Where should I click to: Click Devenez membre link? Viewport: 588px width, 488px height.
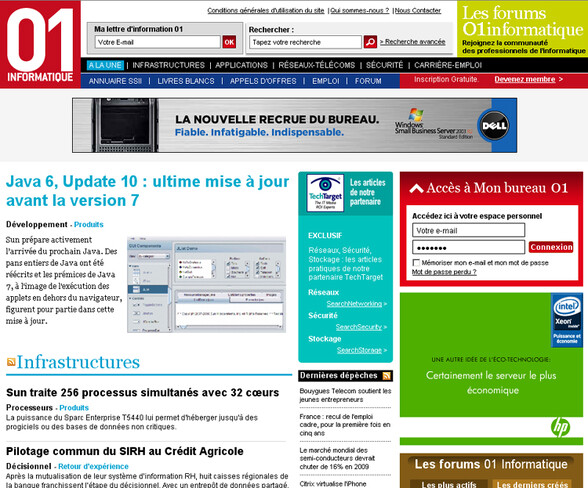(525, 79)
